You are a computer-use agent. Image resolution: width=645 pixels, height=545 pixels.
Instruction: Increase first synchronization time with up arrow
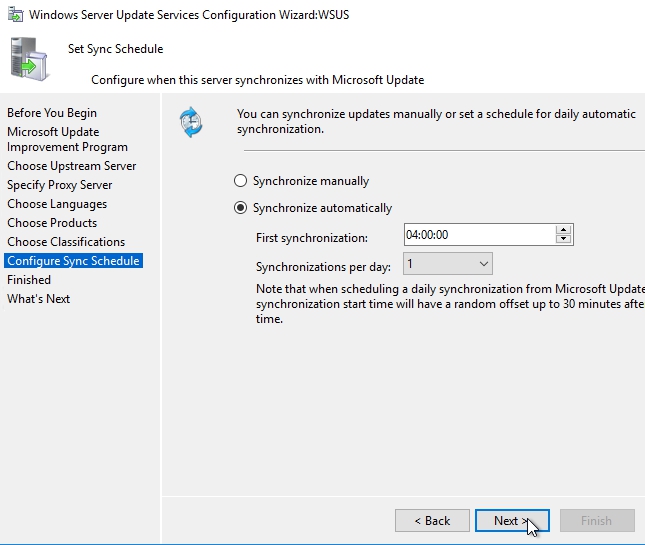tap(564, 230)
